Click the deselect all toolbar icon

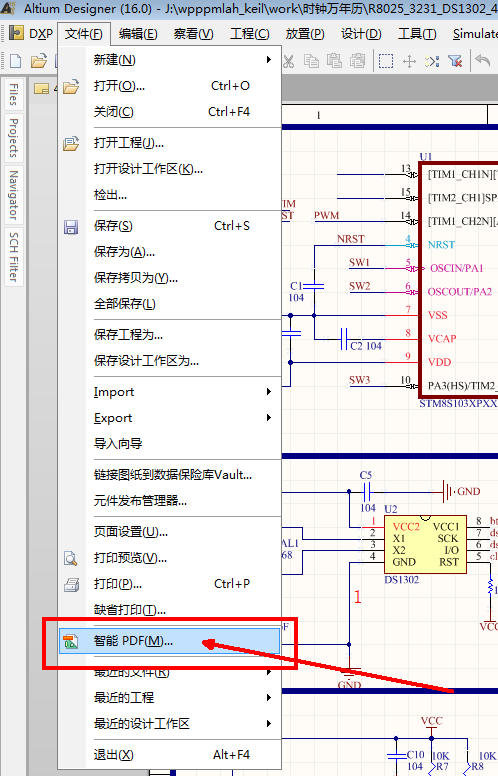coord(432,61)
